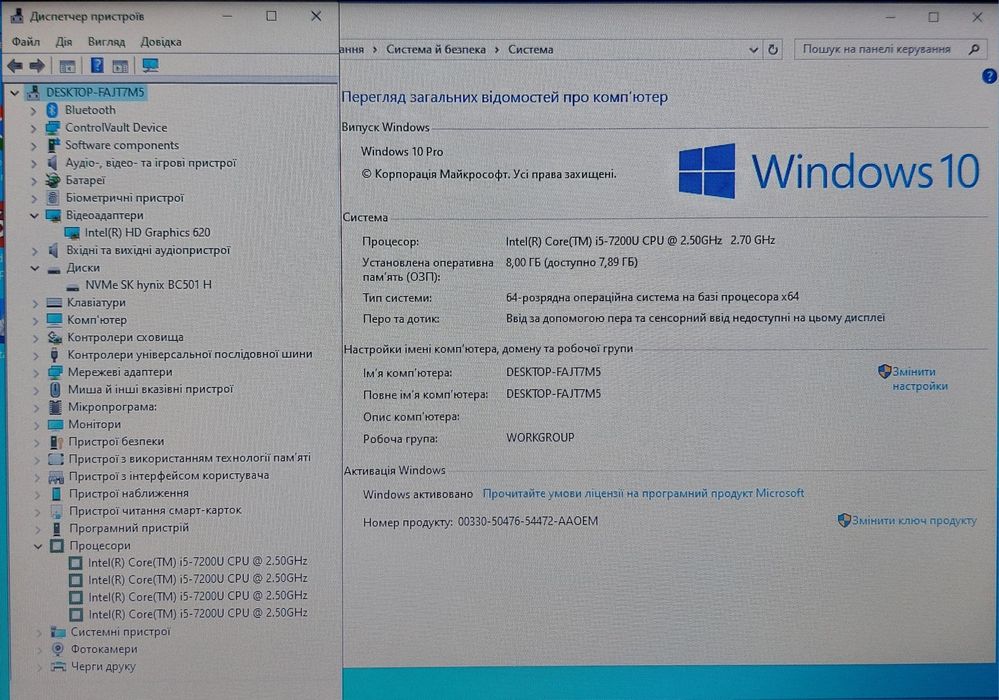The width and height of the screenshot is (999, 700).
Task: Expand the ControlVault Device node
Action: (33, 128)
